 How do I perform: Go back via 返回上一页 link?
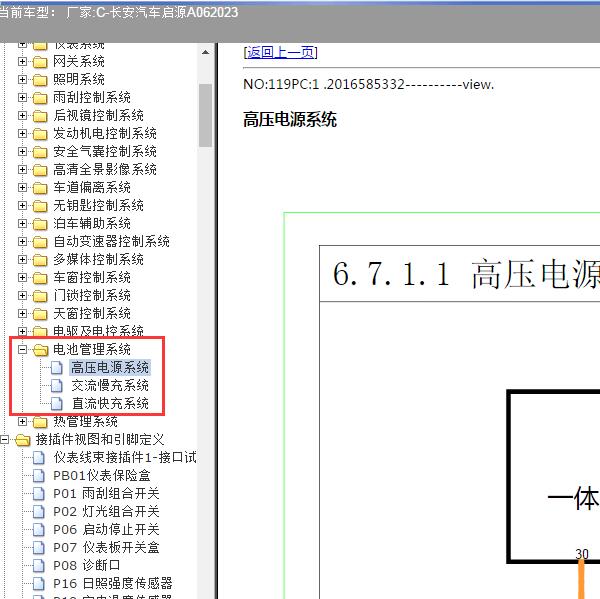pos(280,52)
